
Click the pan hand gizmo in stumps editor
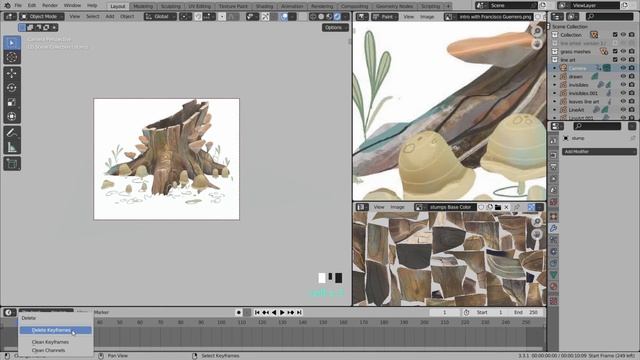point(537,234)
